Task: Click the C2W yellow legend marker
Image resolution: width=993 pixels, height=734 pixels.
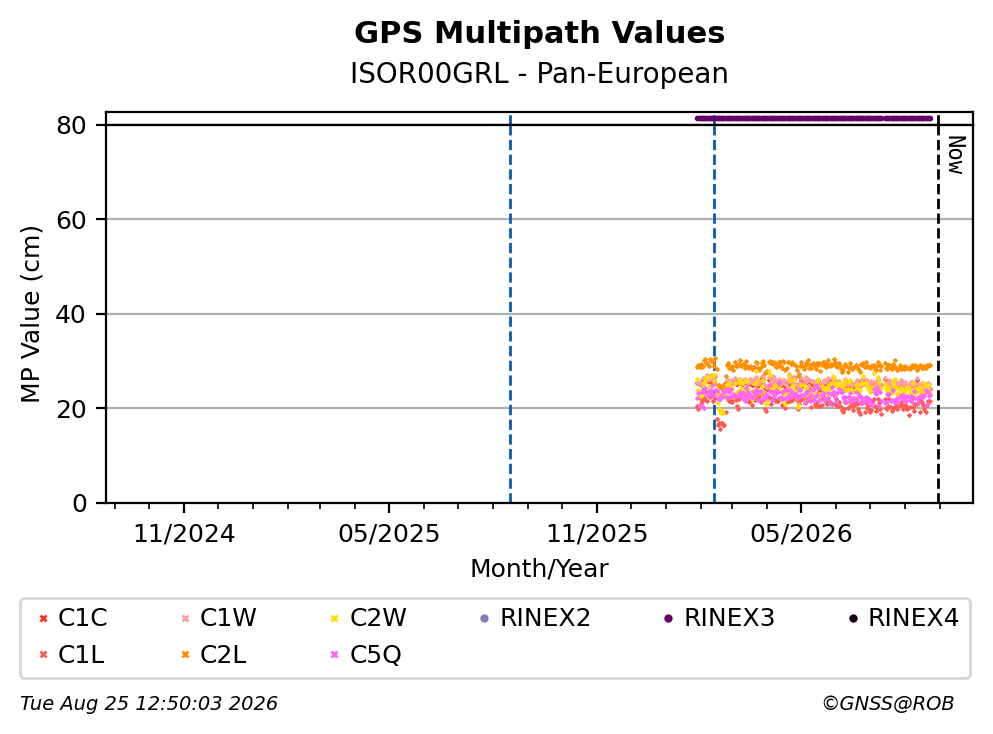Action: click(335, 618)
